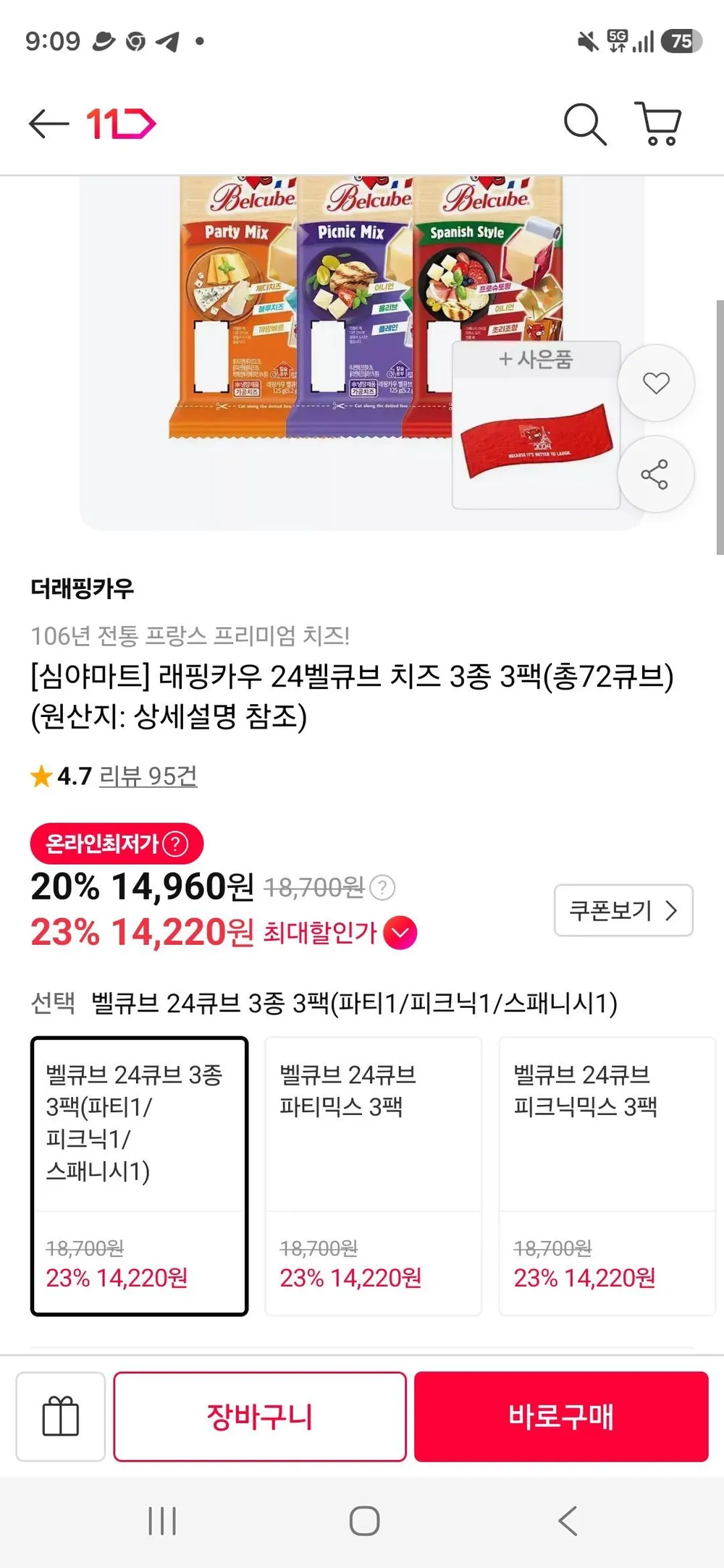This screenshot has width=724, height=1568.
Task: Tap help icon beside 18,700원 price
Action: click(x=382, y=887)
